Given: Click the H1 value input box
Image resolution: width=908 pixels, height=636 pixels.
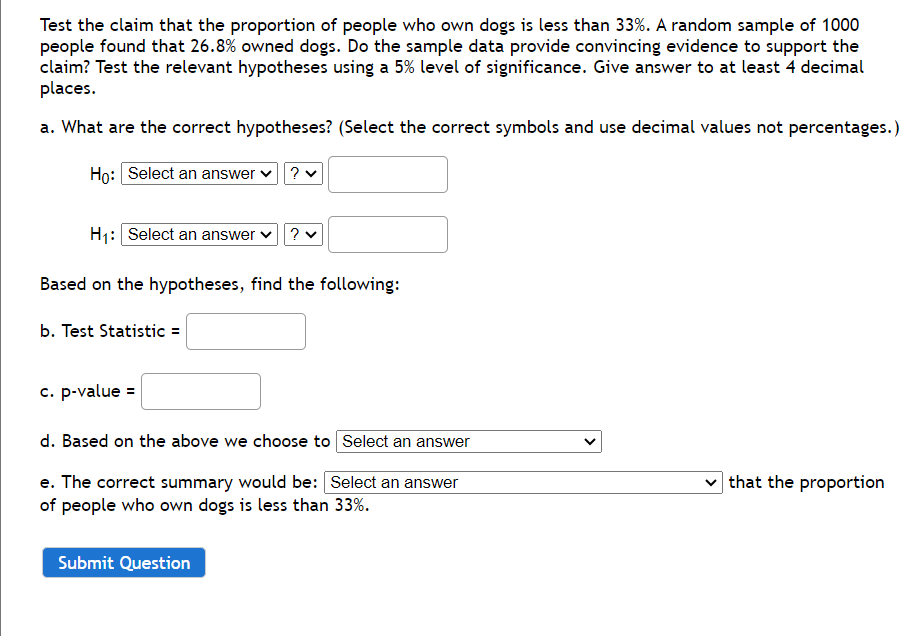Looking at the screenshot, I should pyautogui.click(x=388, y=234).
